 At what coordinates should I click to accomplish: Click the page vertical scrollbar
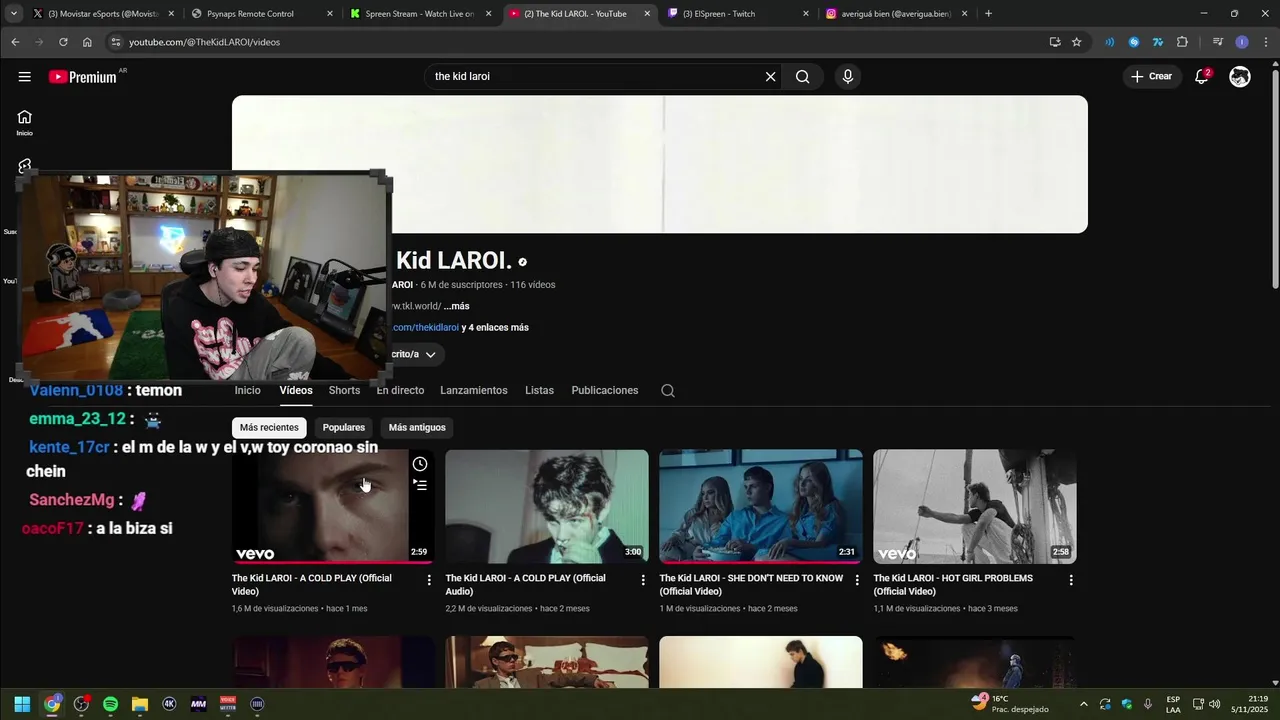(1274, 180)
